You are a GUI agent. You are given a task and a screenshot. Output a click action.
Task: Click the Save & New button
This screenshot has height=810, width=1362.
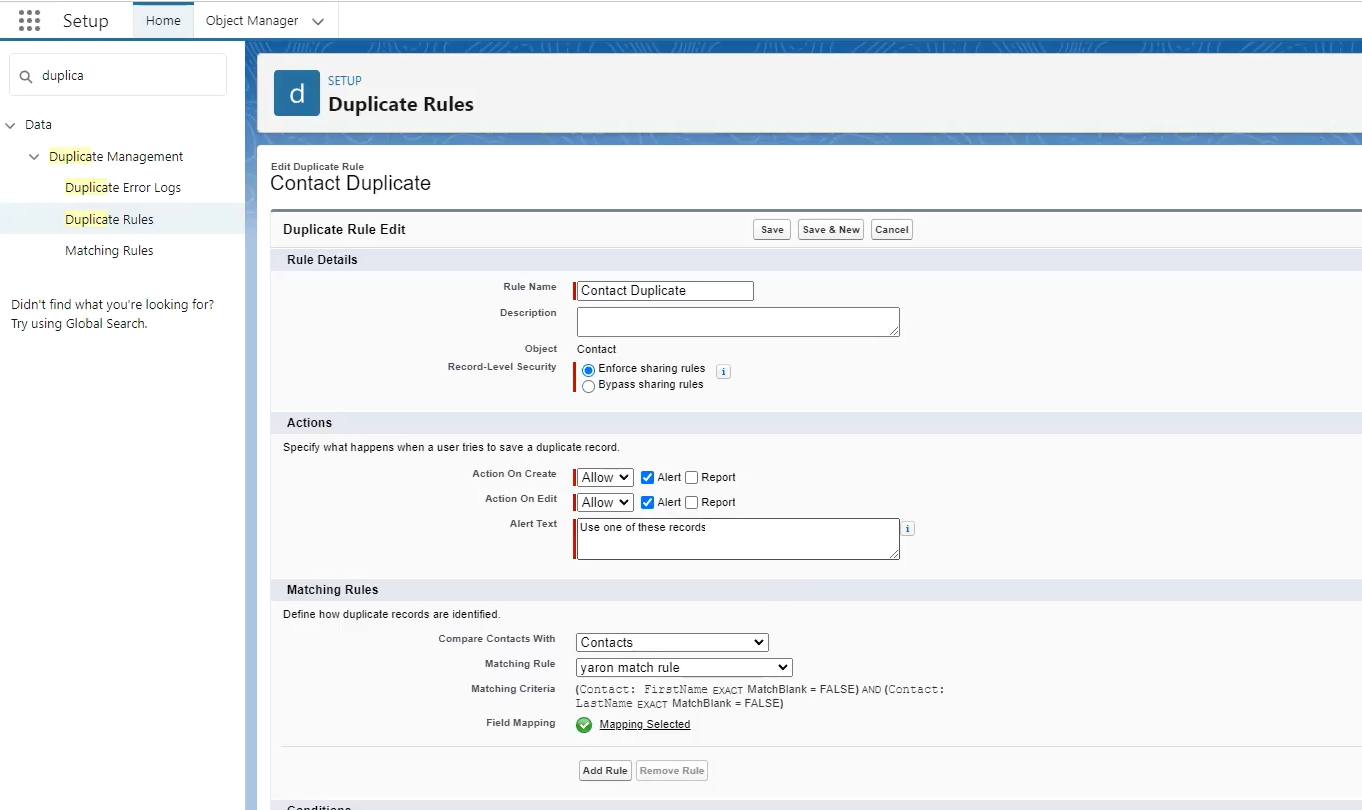[831, 229]
